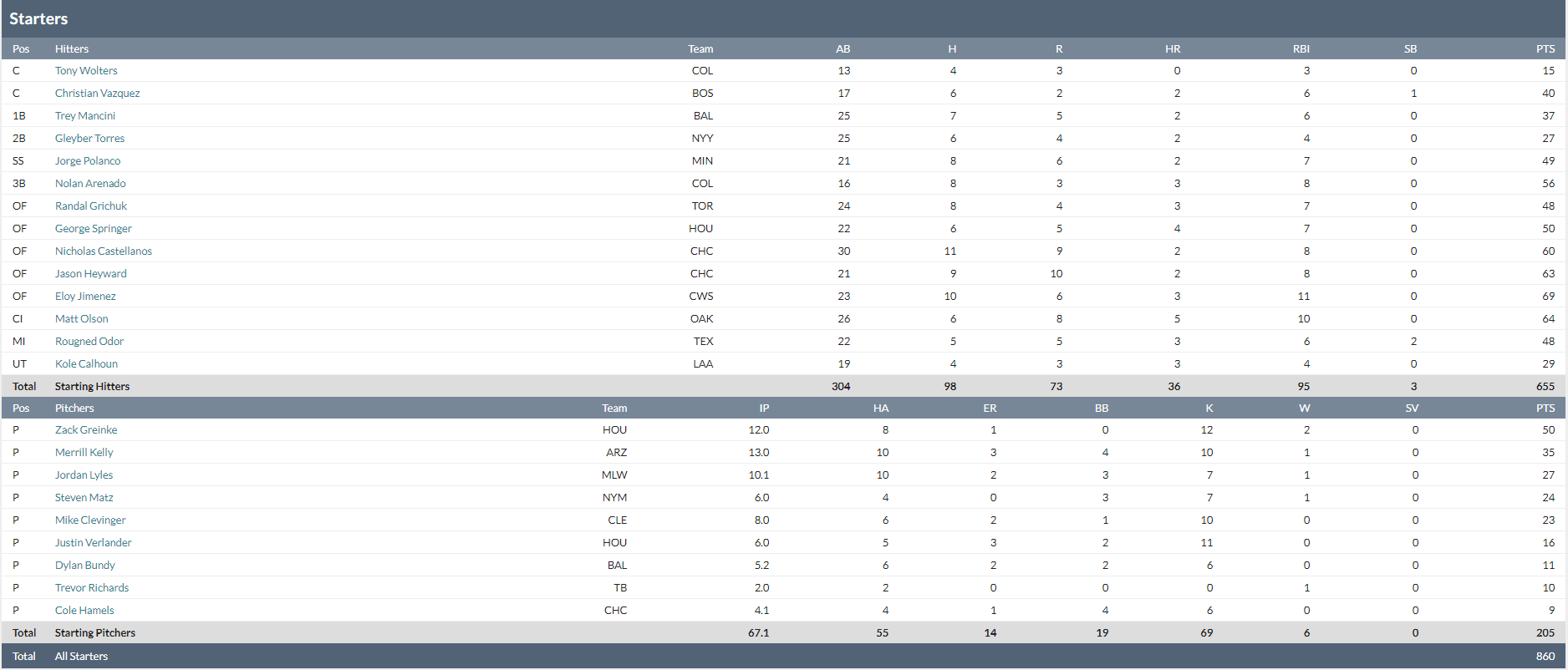Open Cole Hamels pitcher link
The image size is (1568, 670).
pos(84,611)
